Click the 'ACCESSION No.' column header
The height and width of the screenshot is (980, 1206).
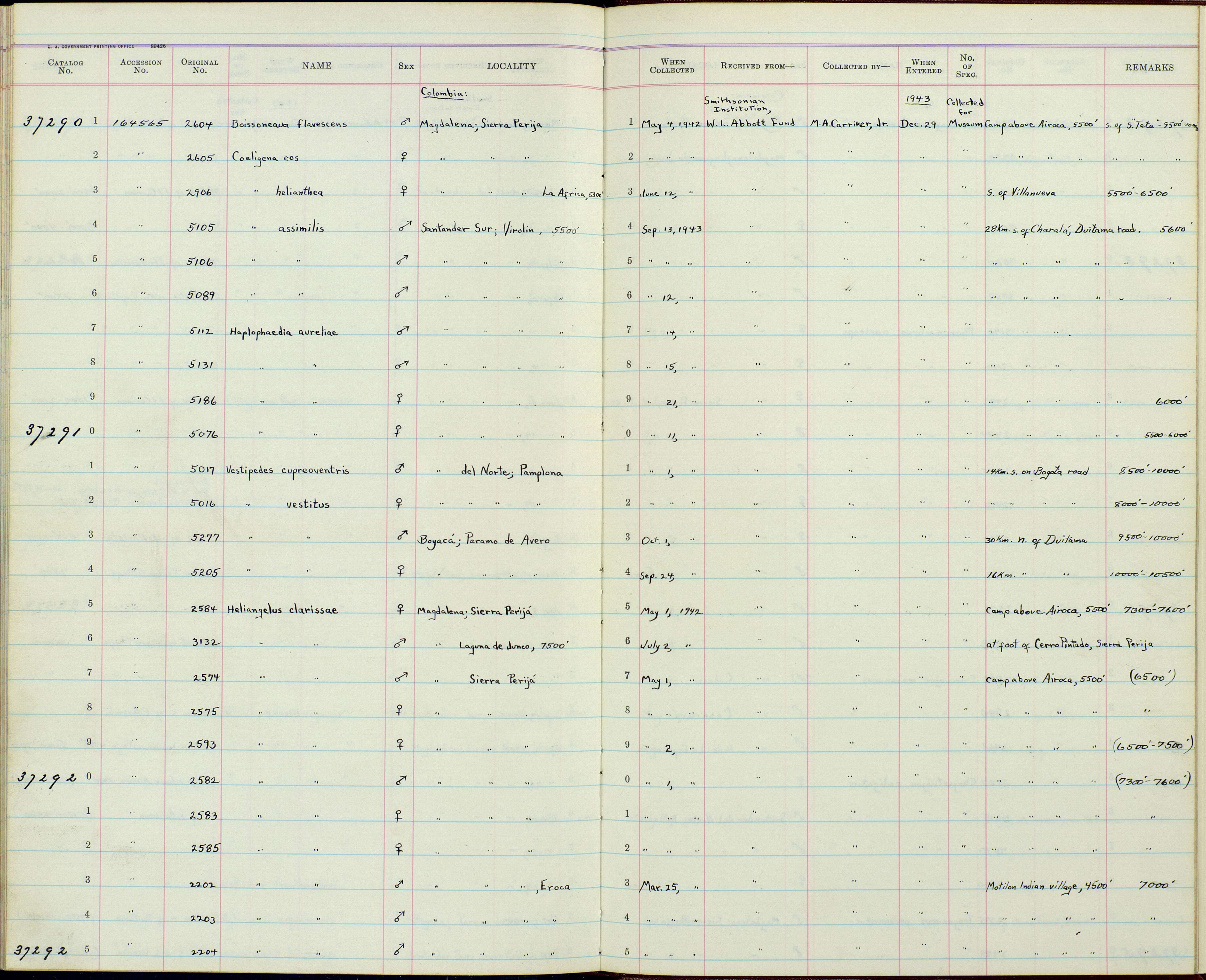point(141,67)
